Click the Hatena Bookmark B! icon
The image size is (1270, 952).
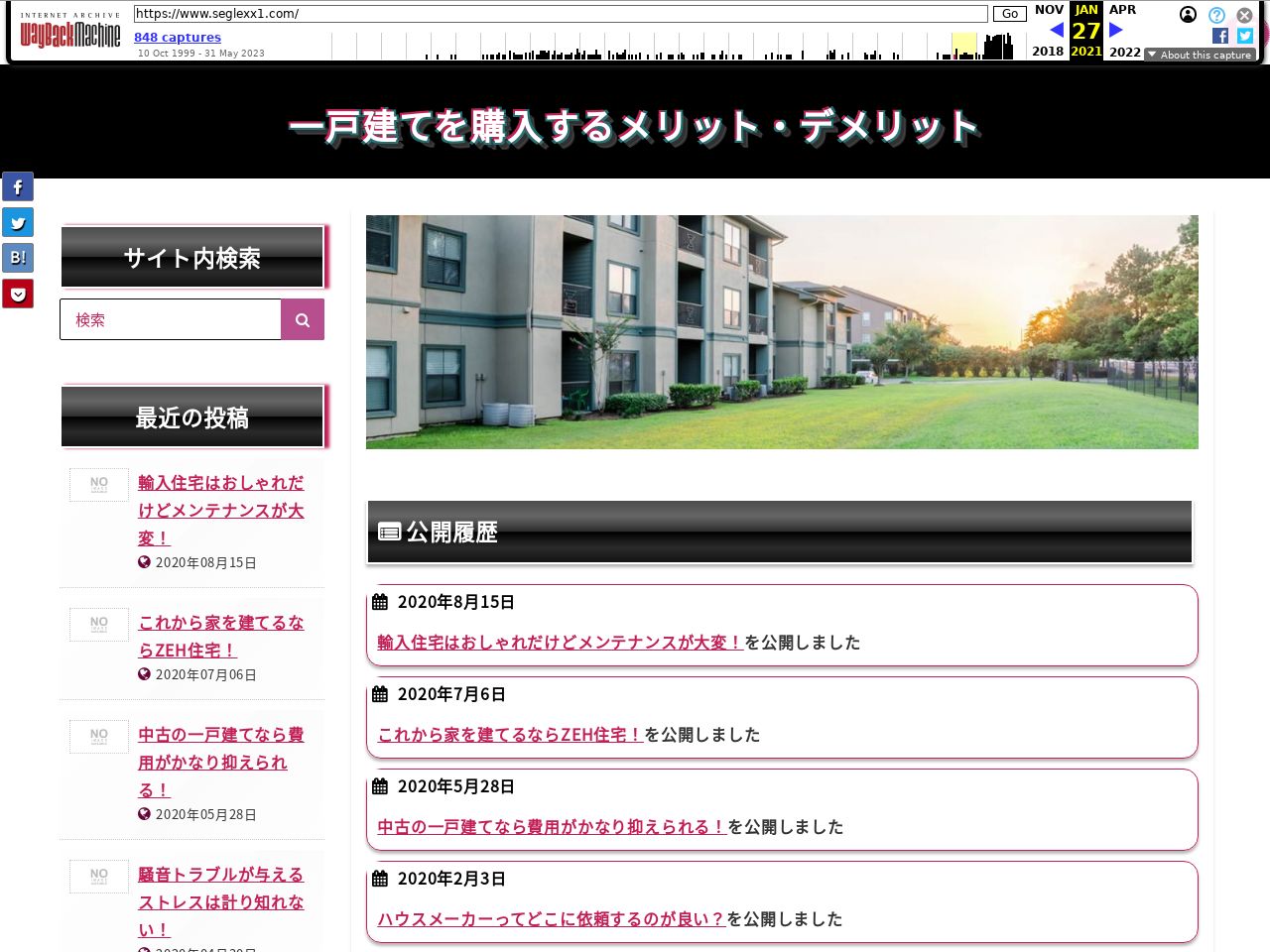pos(18,258)
